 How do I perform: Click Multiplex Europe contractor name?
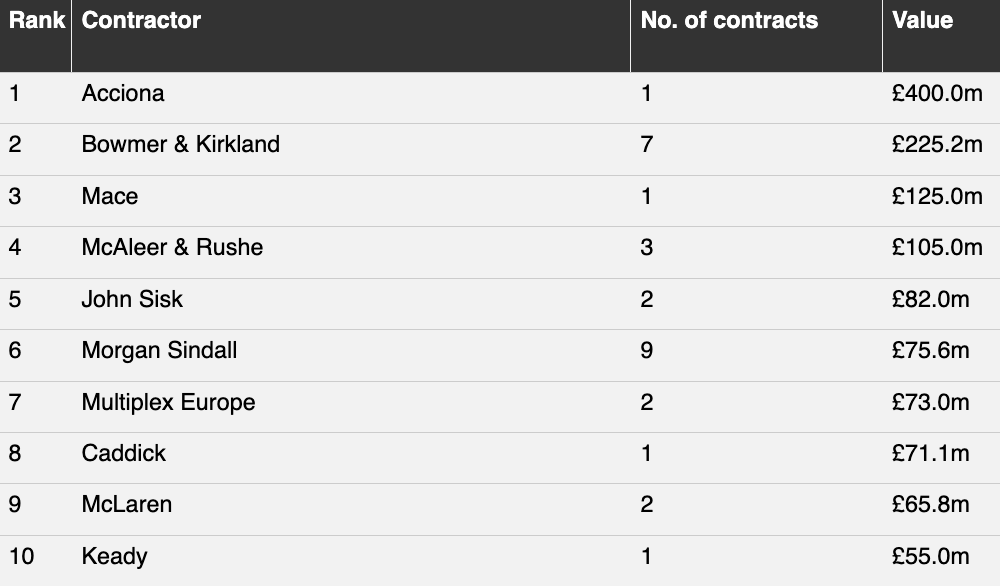[x=168, y=402]
